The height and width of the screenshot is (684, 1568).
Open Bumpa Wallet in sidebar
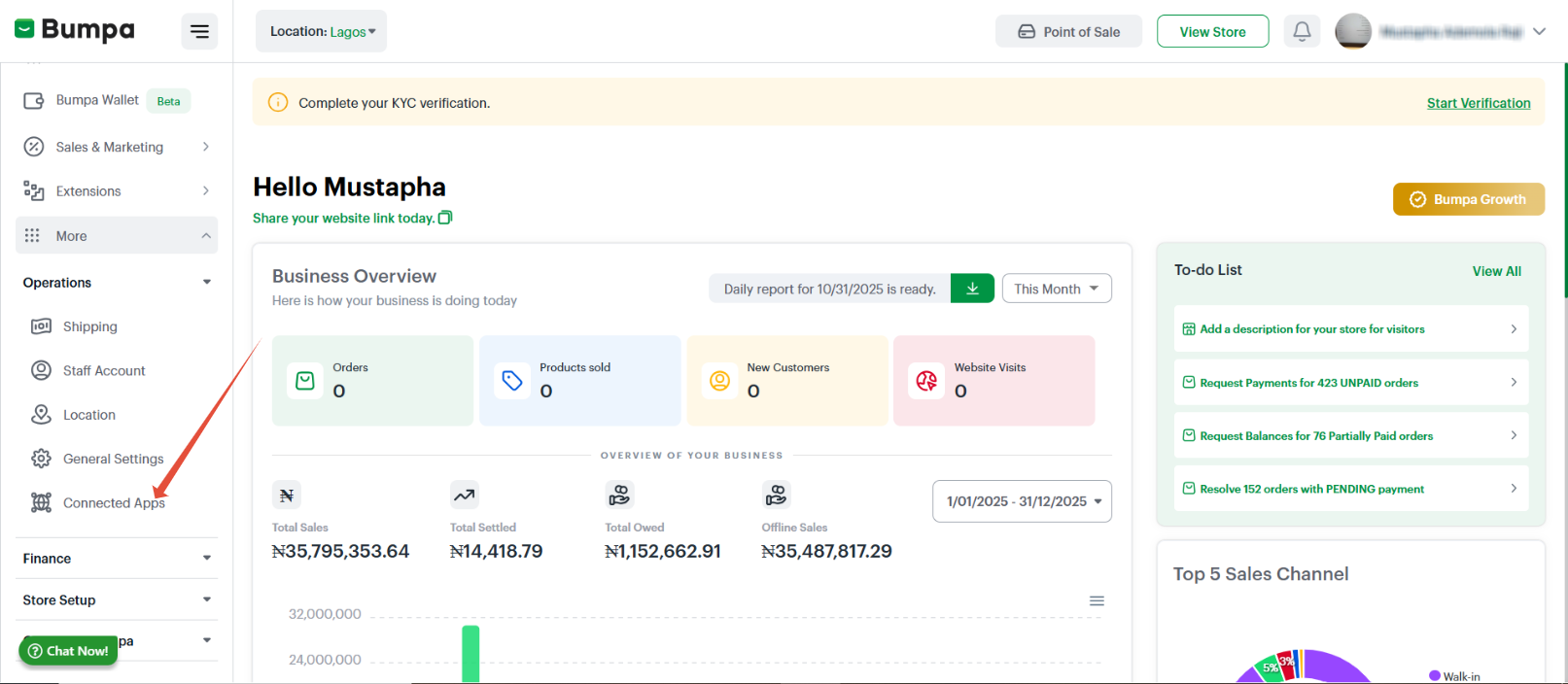[x=97, y=100]
